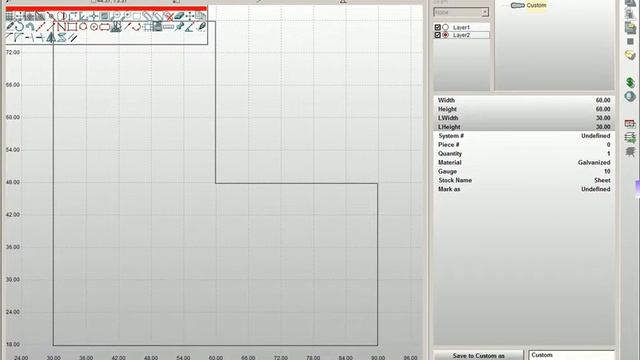Select the pushpin tool in second row

point(179,27)
